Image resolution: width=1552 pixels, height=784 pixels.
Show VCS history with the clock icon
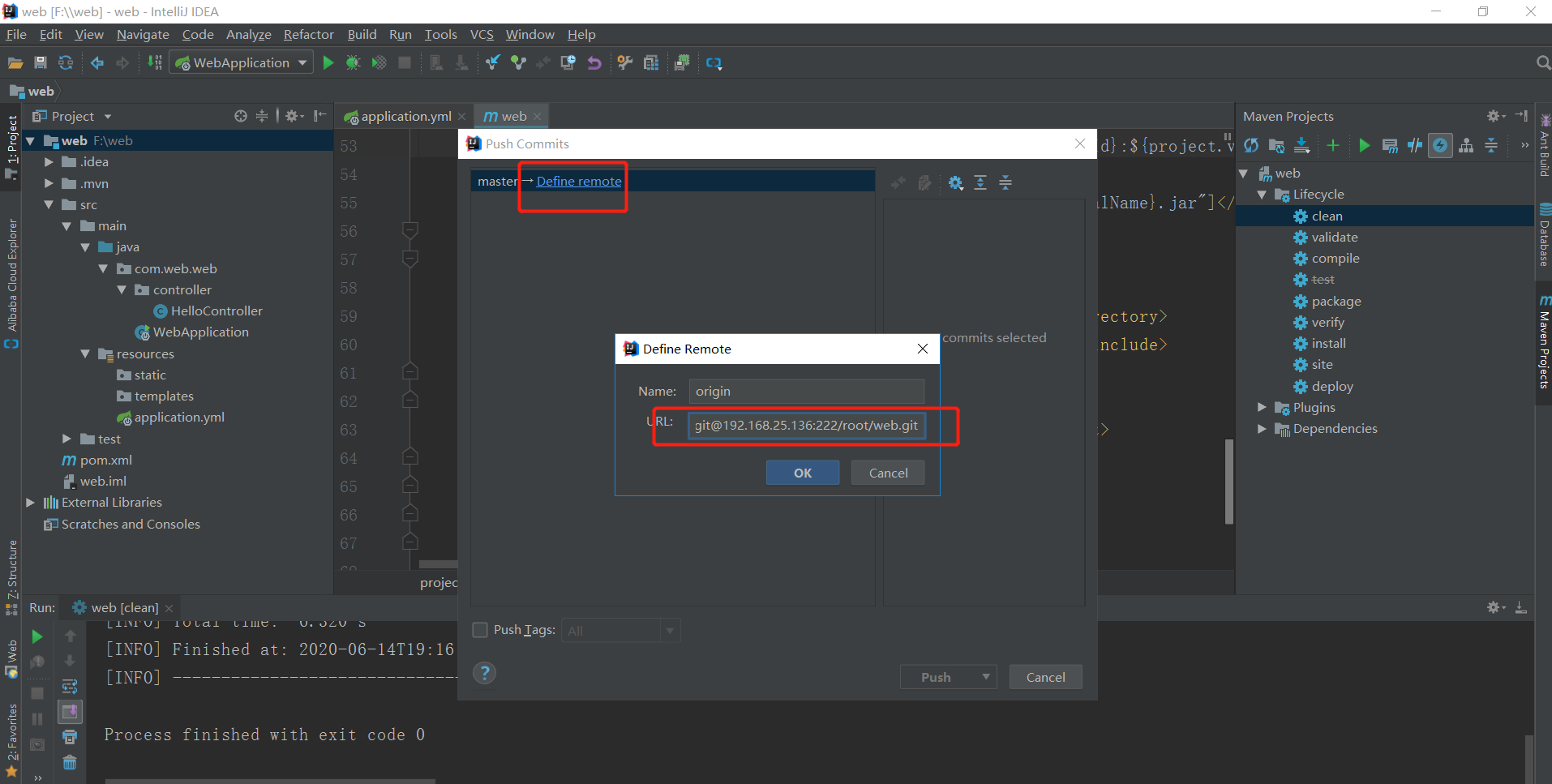point(568,63)
